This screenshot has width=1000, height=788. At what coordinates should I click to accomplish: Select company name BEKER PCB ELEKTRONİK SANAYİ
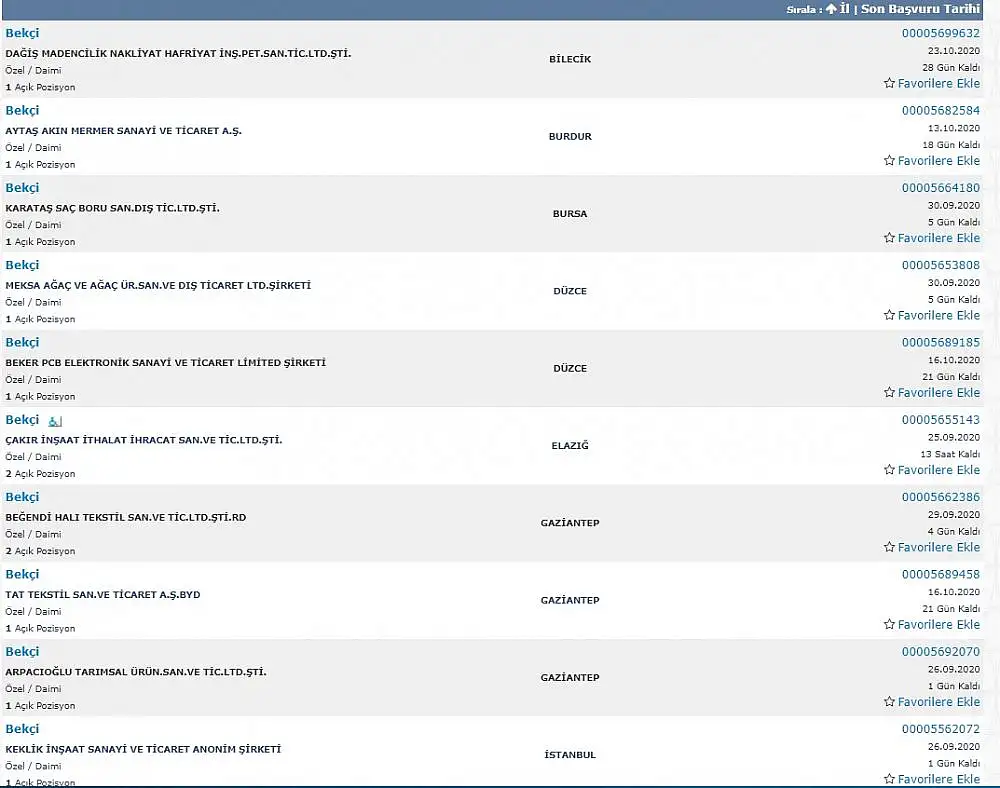(165, 362)
